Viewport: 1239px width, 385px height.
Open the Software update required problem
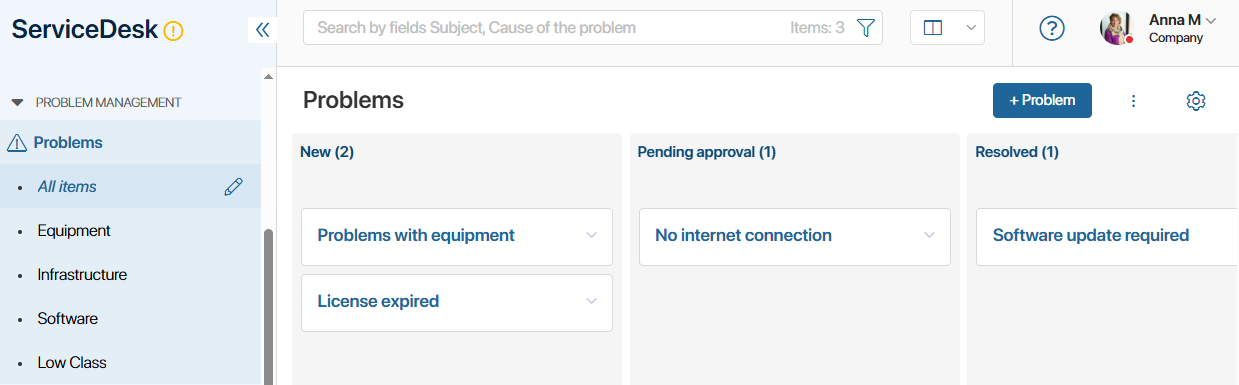(1091, 235)
